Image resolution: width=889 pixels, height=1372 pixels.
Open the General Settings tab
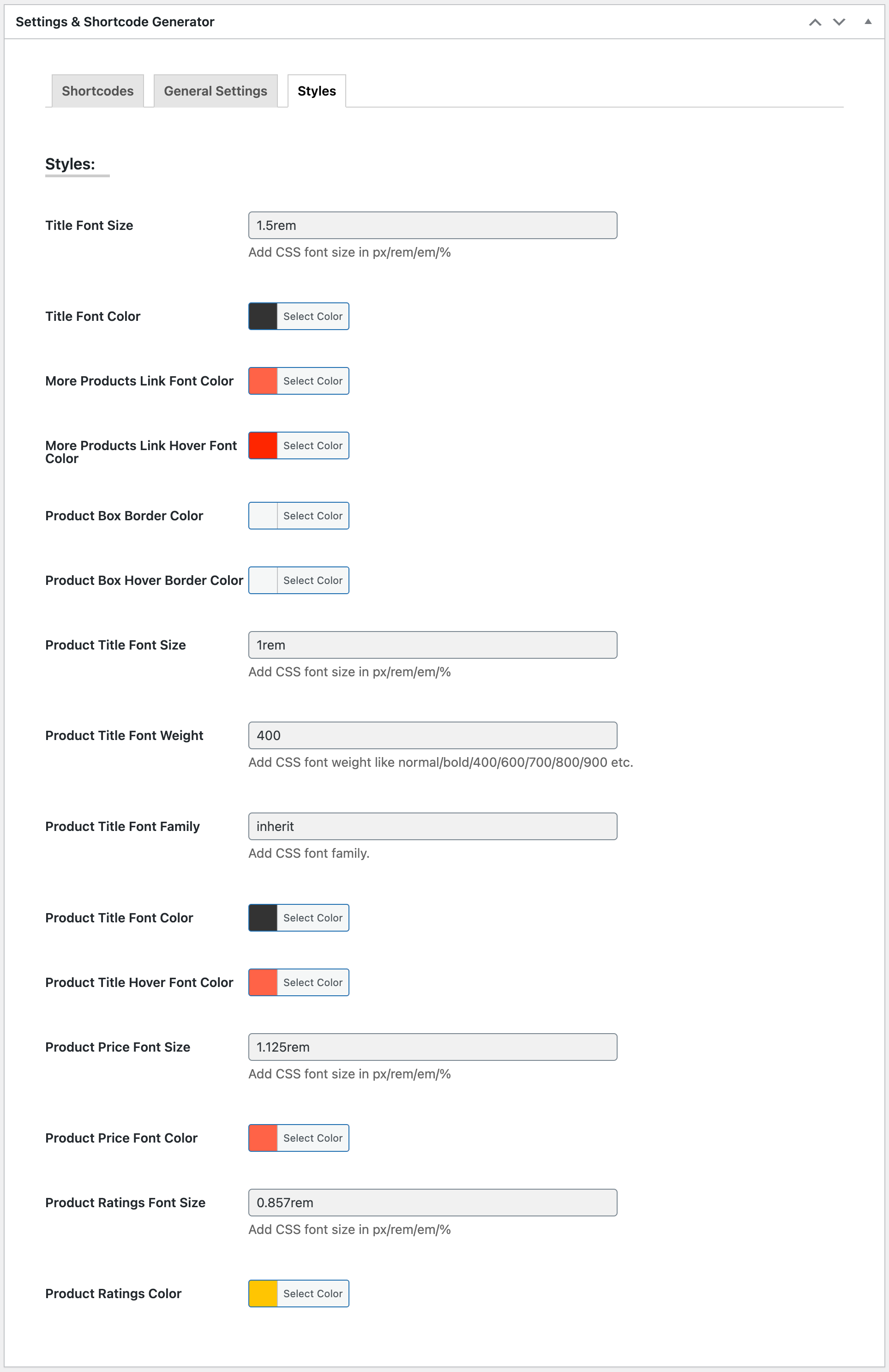coord(216,91)
